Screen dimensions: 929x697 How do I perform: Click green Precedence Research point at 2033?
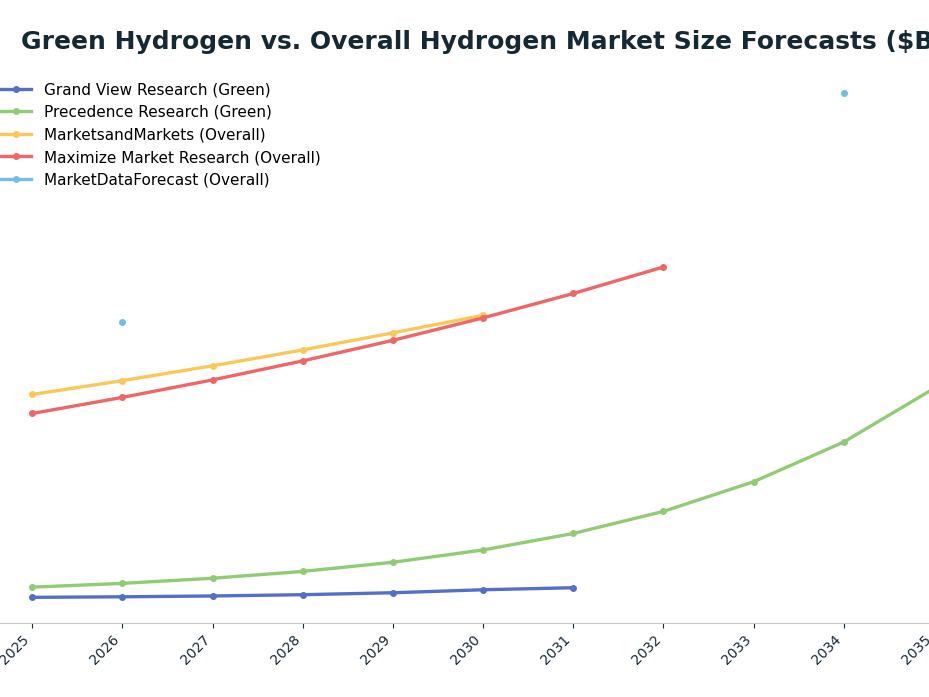(x=754, y=482)
